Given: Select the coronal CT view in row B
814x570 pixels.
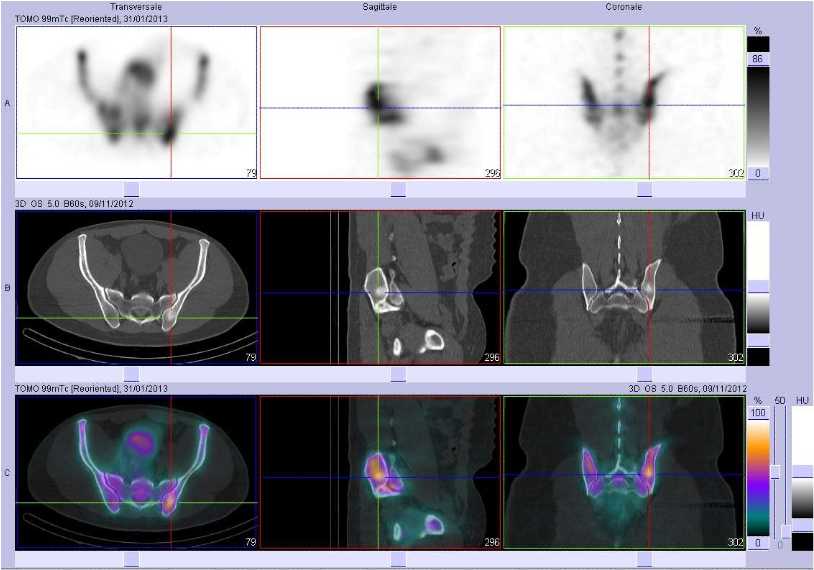Looking at the screenshot, I should point(625,287).
